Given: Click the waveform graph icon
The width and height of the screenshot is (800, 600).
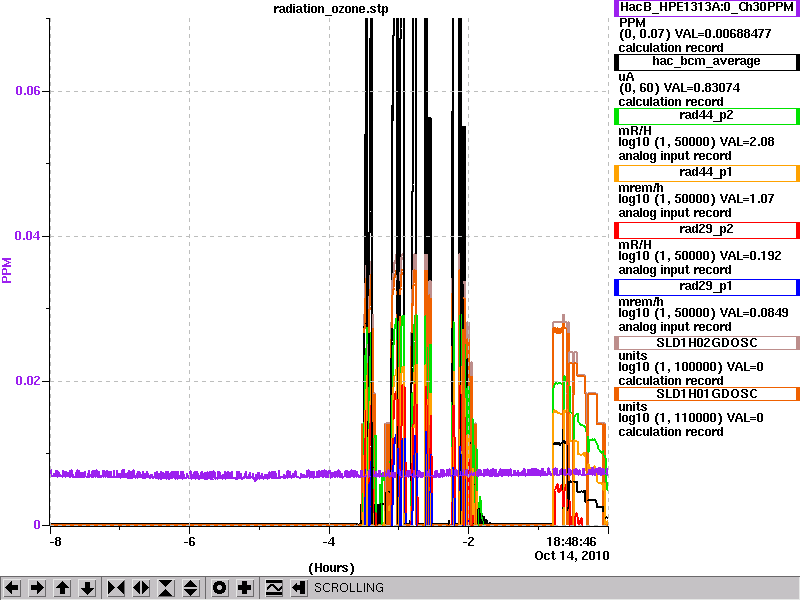Looking at the screenshot, I should 274,588.
